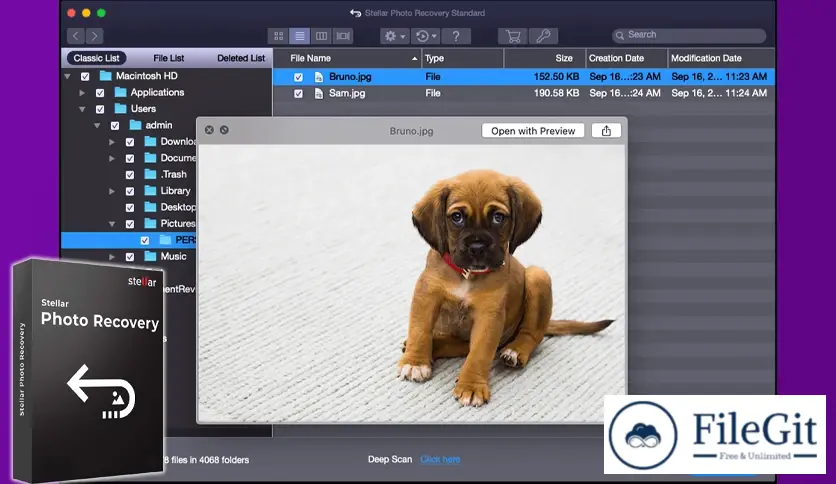Select the Pictures folder icon
The height and width of the screenshot is (484, 836).
(150, 223)
